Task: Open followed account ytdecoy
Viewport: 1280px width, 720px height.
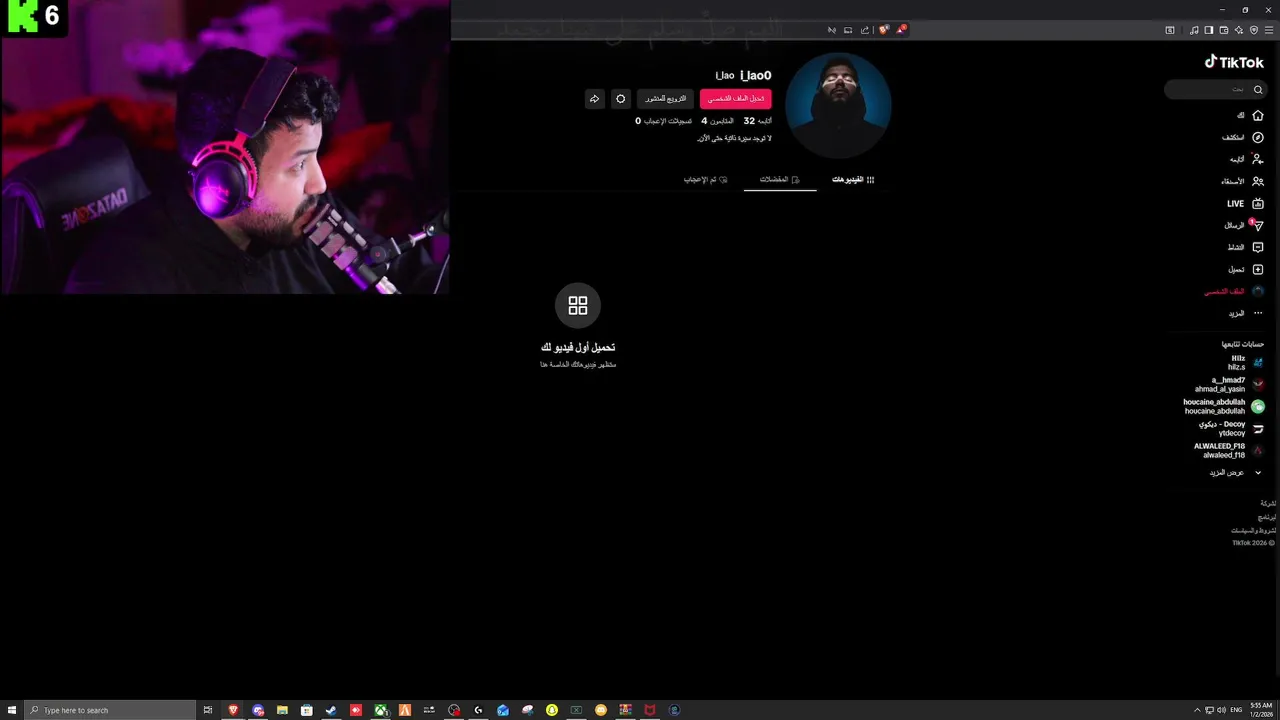Action: [1232, 428]
